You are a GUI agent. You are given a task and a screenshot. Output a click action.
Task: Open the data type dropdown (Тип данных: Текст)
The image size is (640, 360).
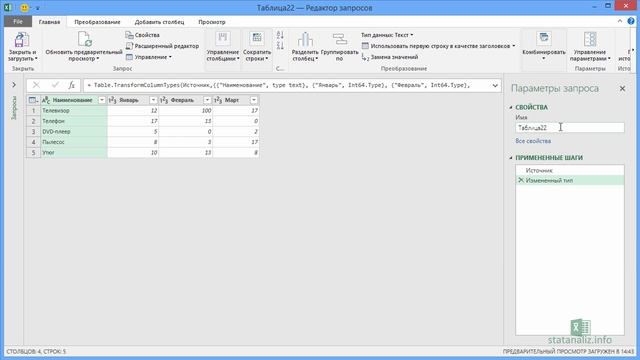point(387,35)
